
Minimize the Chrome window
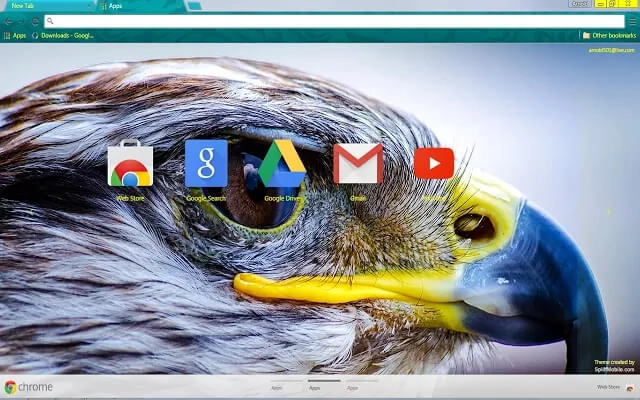[600, 4]
